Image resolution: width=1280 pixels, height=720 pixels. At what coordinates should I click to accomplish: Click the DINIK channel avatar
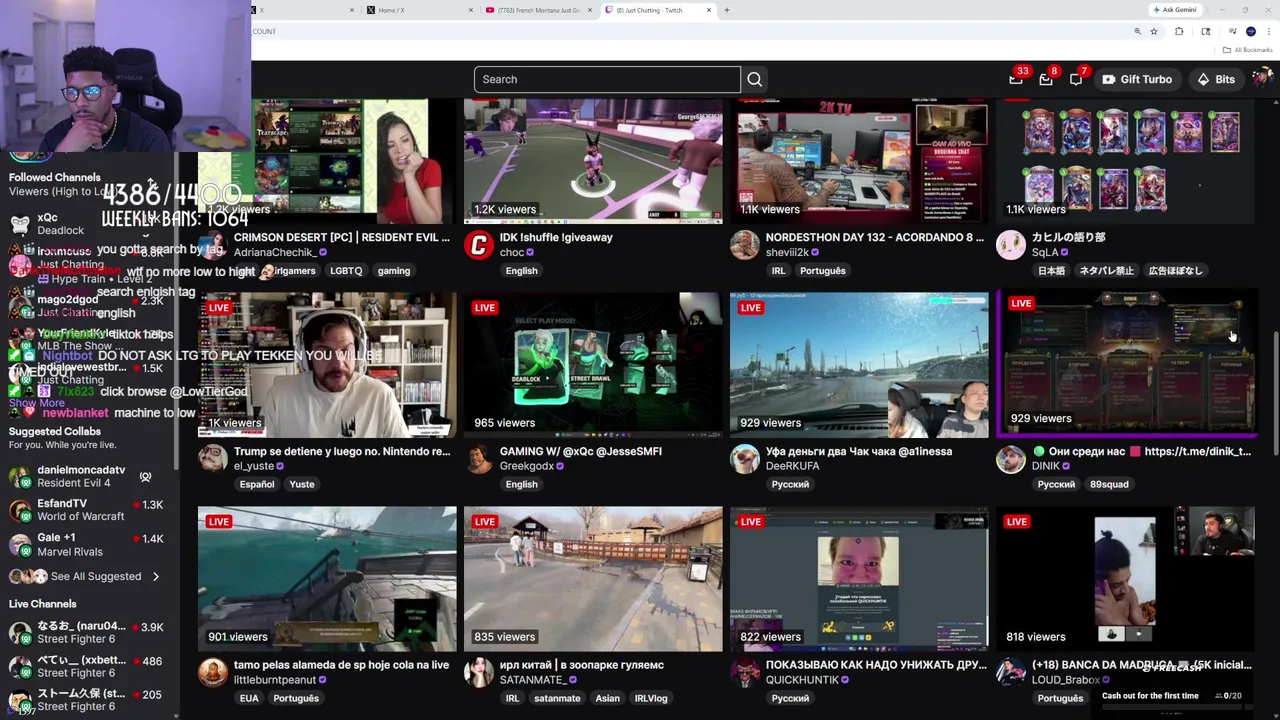pos(1011,459)
